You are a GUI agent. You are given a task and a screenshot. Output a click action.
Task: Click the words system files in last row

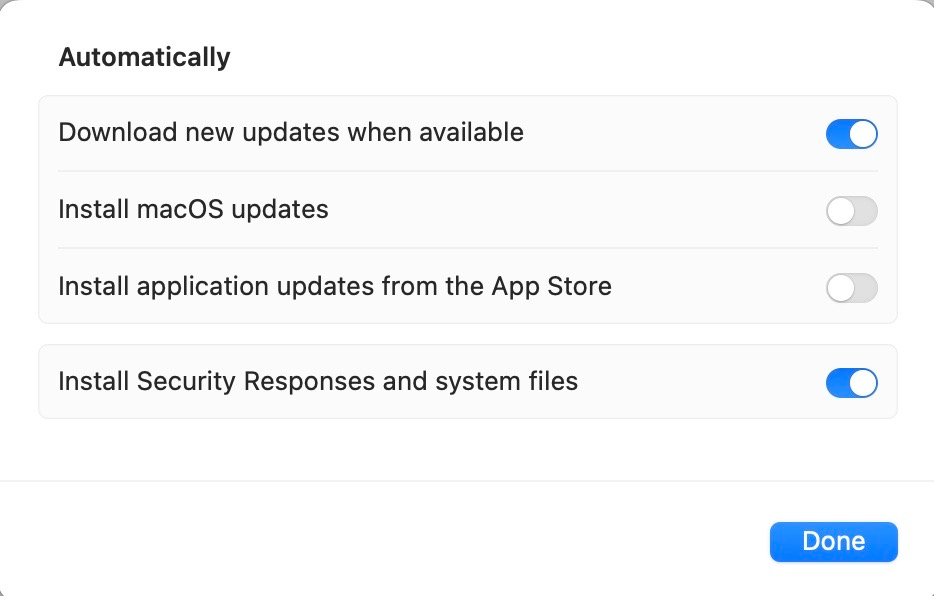click(506, 382)
